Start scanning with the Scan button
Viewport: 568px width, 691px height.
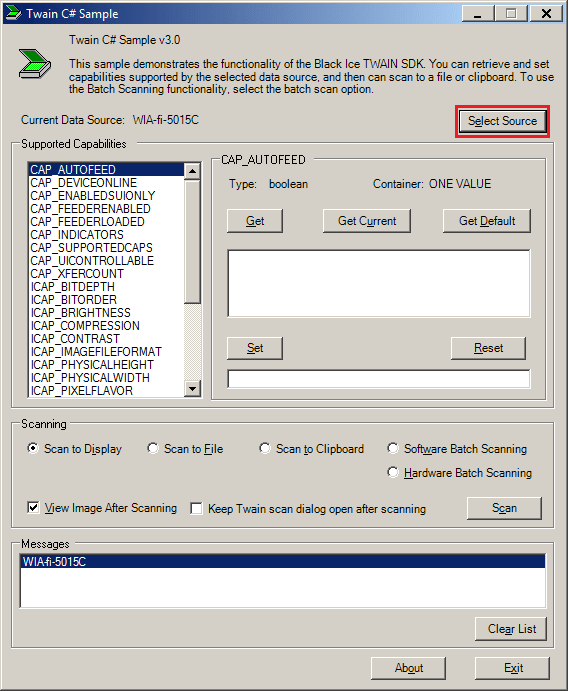504,508
